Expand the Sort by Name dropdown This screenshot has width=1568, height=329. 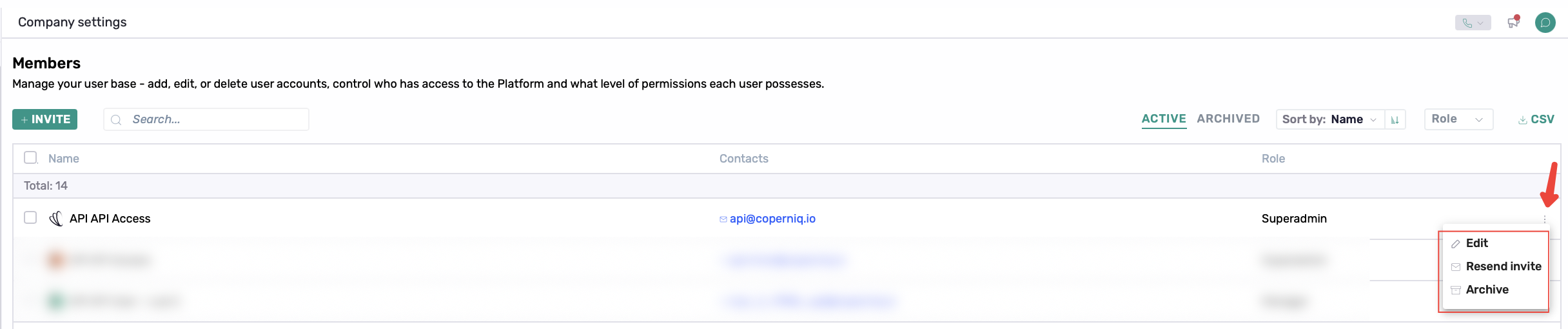[x=1330, y=119]
